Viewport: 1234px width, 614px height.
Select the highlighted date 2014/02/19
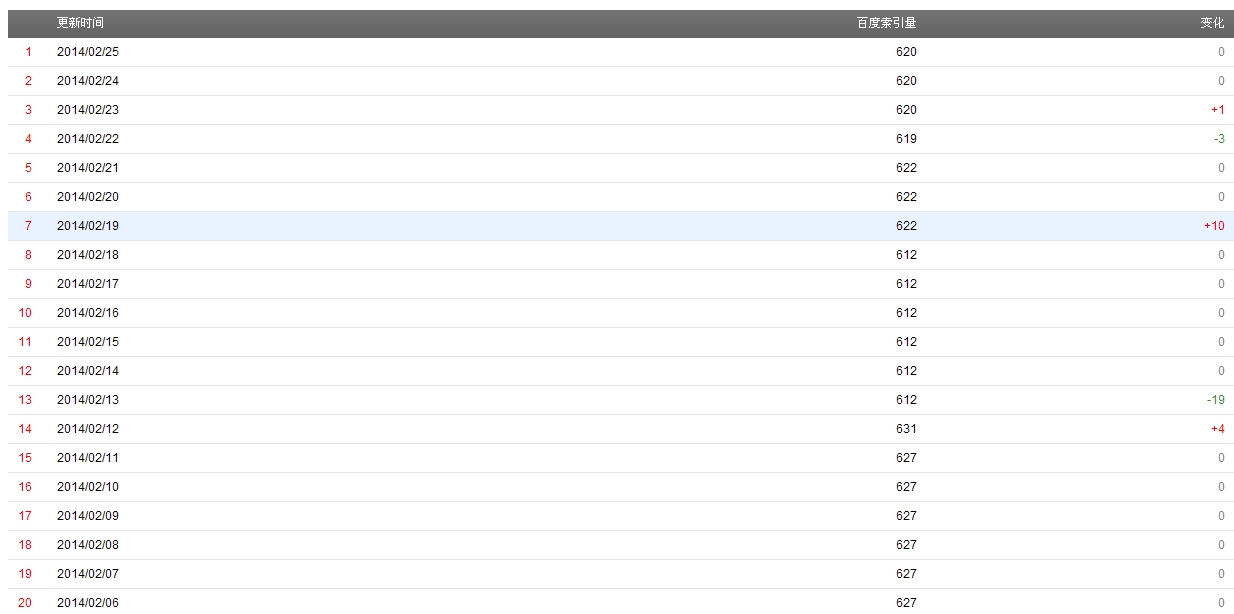pyautogui.click(x=88, y=226)
